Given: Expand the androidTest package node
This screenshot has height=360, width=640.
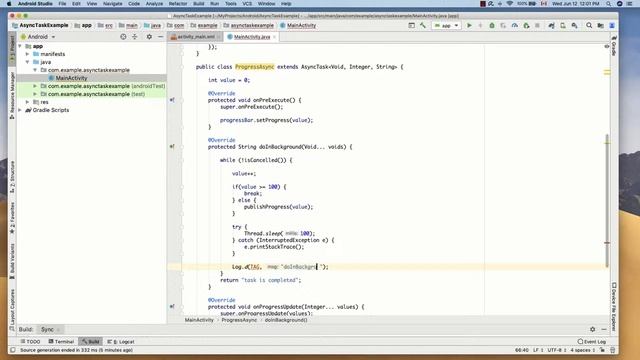Looking at the screenshot, I should click(35, 86).
